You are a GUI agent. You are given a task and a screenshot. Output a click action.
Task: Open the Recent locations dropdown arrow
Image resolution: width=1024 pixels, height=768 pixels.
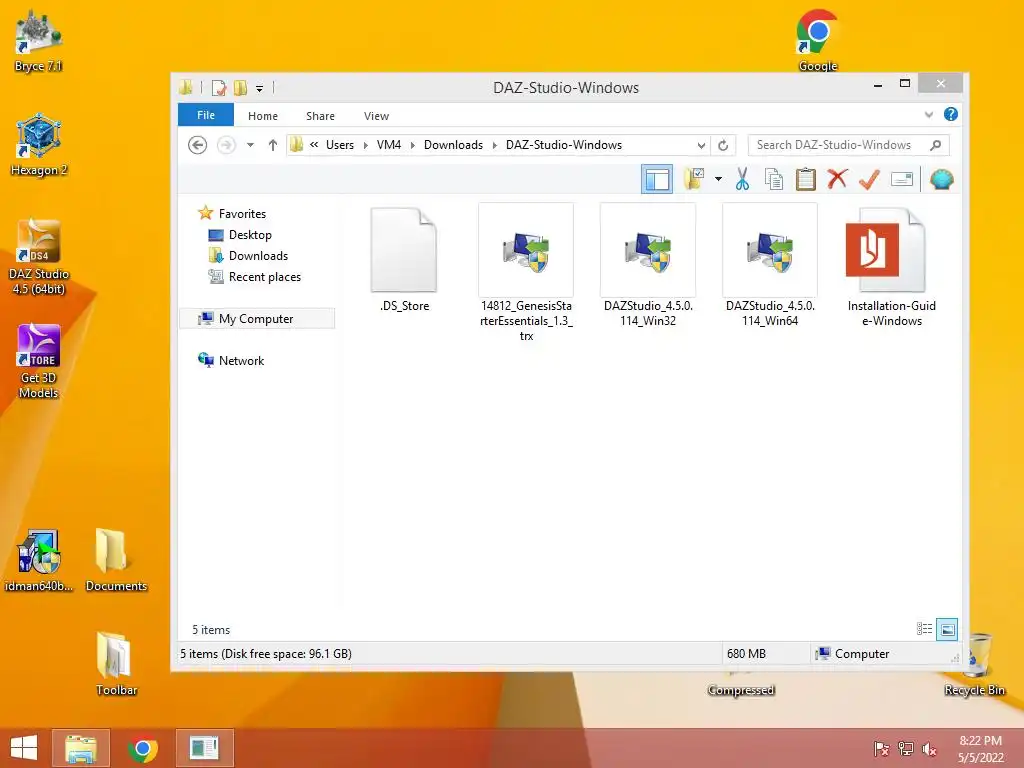[250, 145]
